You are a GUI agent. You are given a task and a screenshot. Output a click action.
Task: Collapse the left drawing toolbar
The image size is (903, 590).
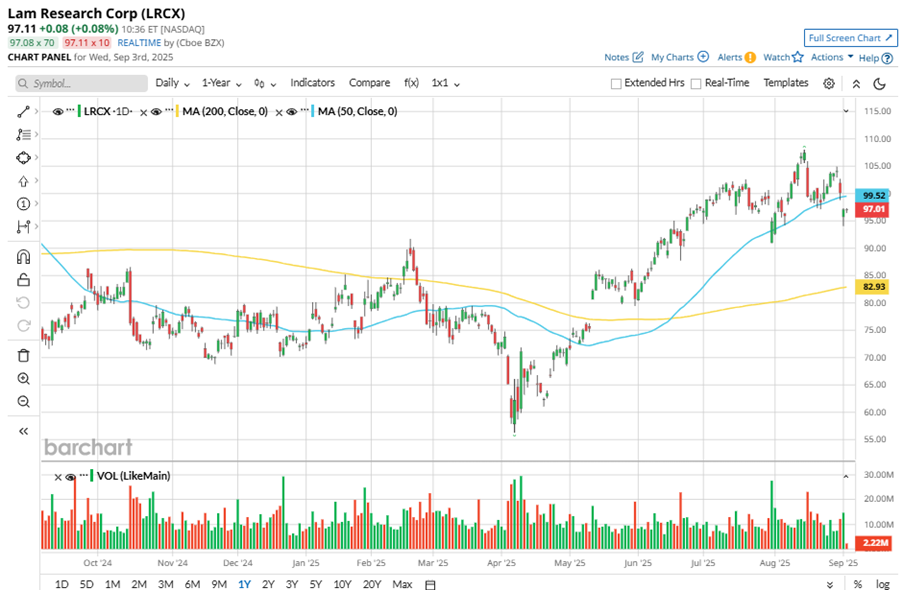pyautogui.click(x=23, y=431)
